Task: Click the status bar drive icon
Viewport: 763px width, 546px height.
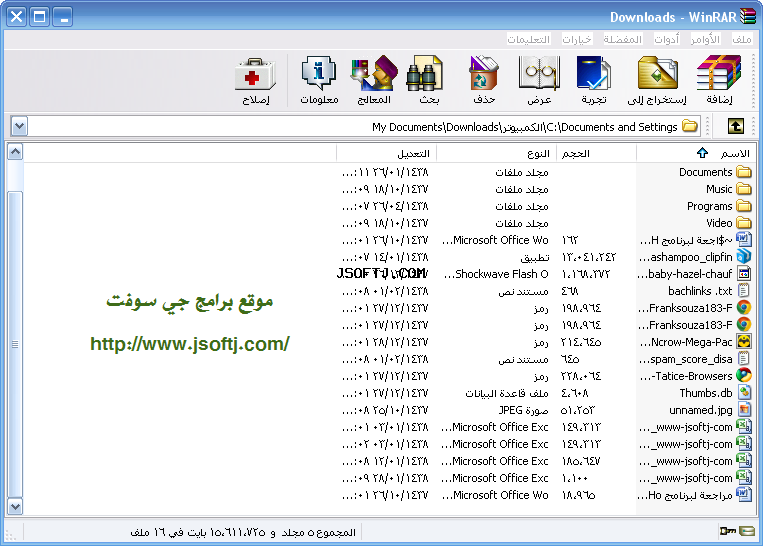Action: (747, 531)
